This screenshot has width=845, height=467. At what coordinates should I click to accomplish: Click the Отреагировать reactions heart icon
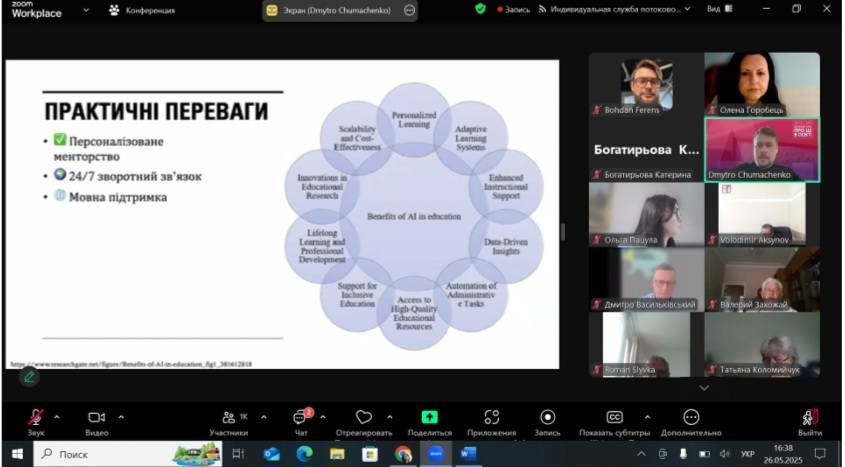tap(364, 417)
